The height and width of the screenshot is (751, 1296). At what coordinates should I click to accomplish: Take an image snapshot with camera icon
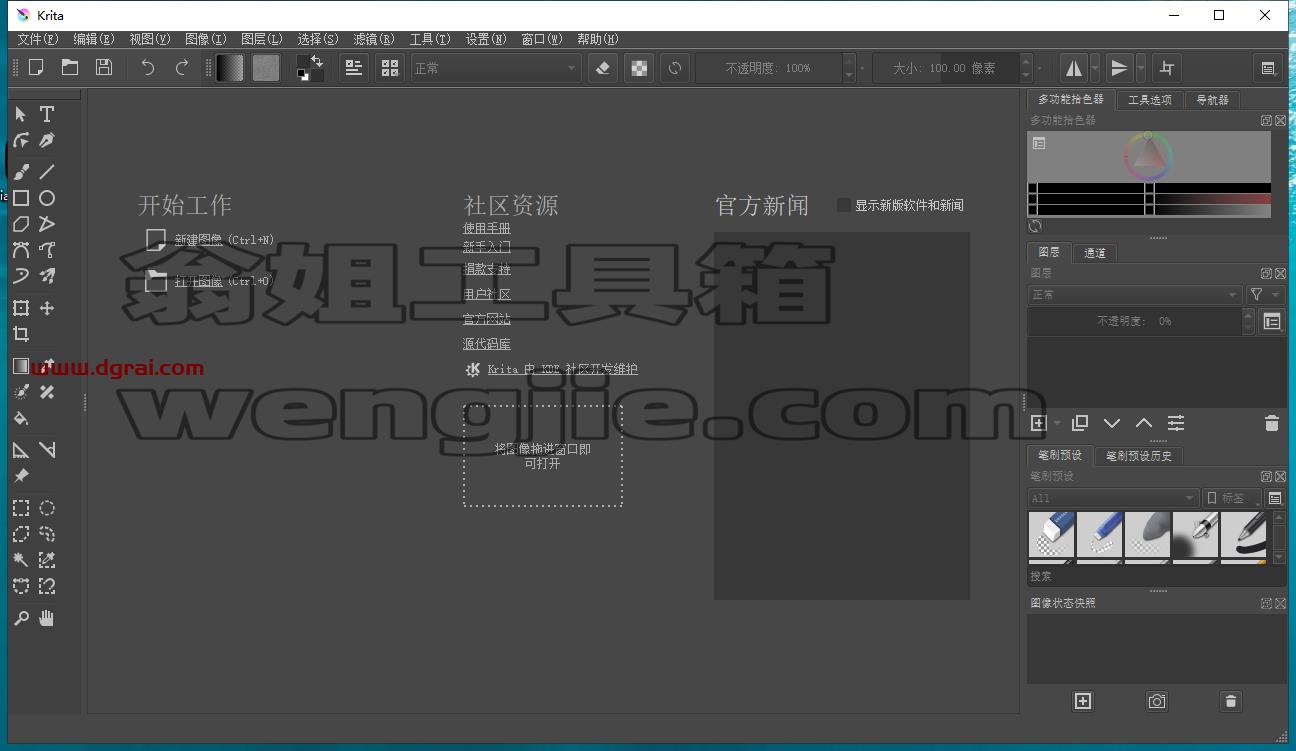coord(1157,701)
